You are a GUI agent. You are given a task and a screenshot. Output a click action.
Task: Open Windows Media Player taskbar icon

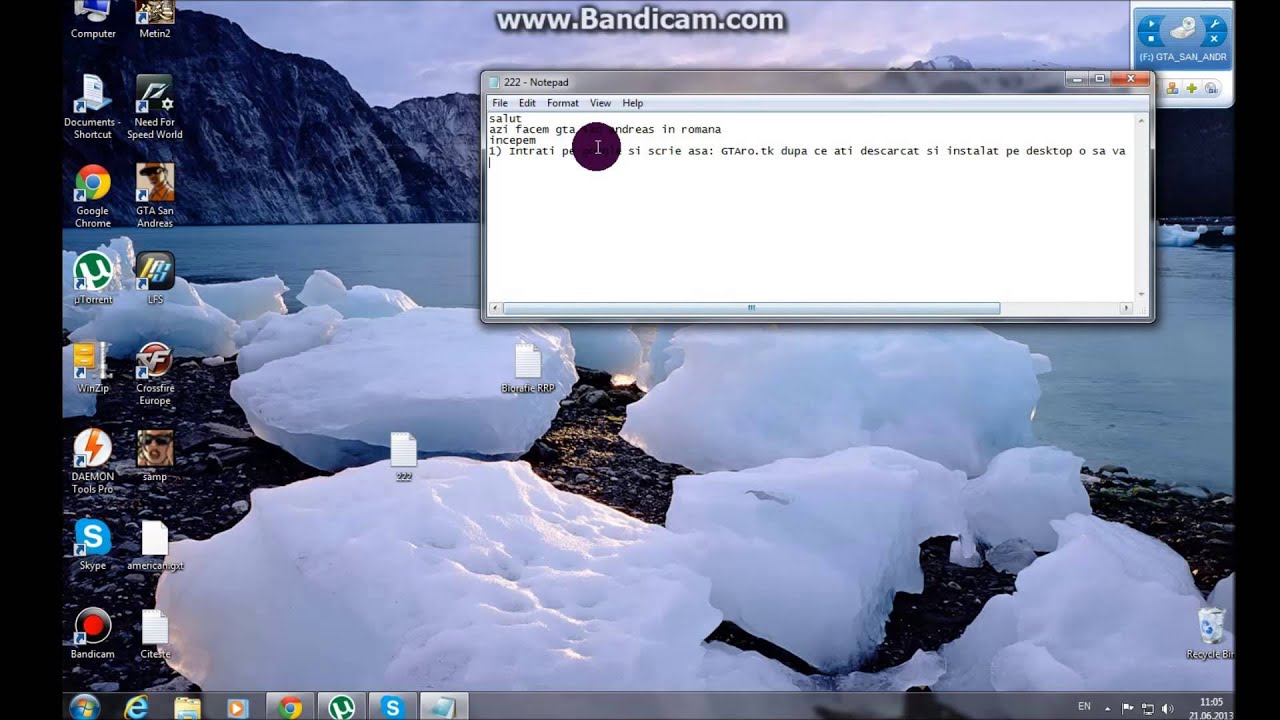click(237, 707)
